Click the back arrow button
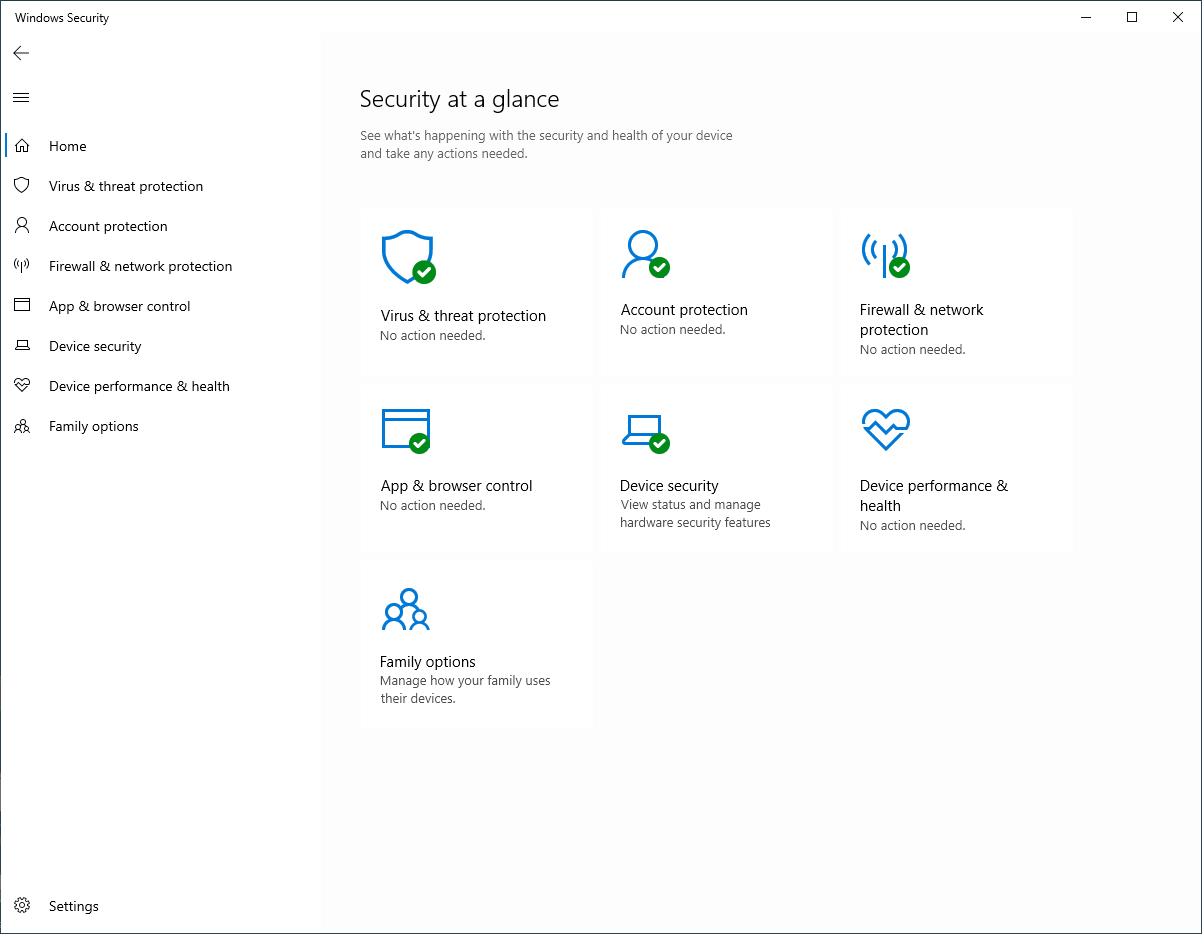 21,53
